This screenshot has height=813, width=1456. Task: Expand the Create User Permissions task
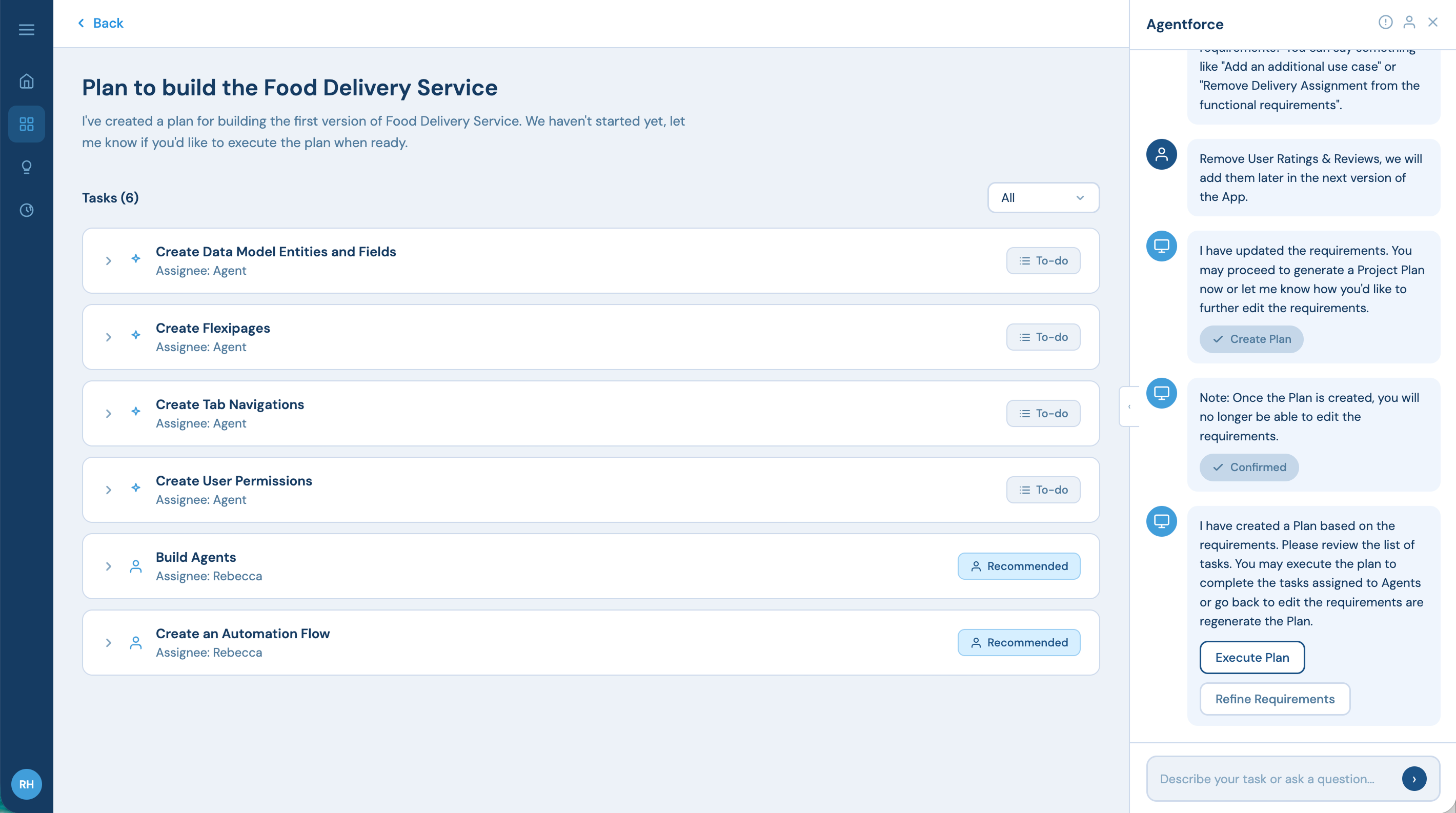tap(108, 490)
